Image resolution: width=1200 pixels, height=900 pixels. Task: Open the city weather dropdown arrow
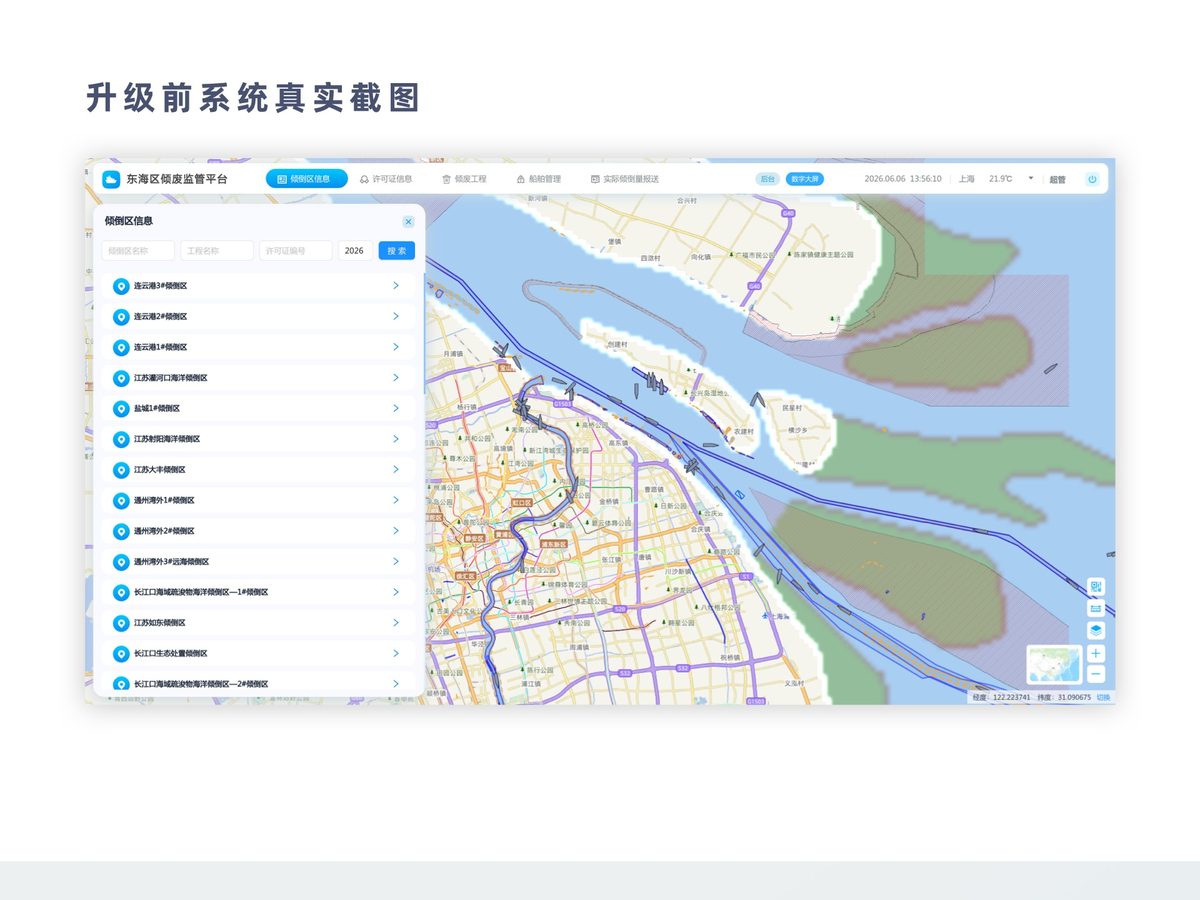coord(1031,178)
